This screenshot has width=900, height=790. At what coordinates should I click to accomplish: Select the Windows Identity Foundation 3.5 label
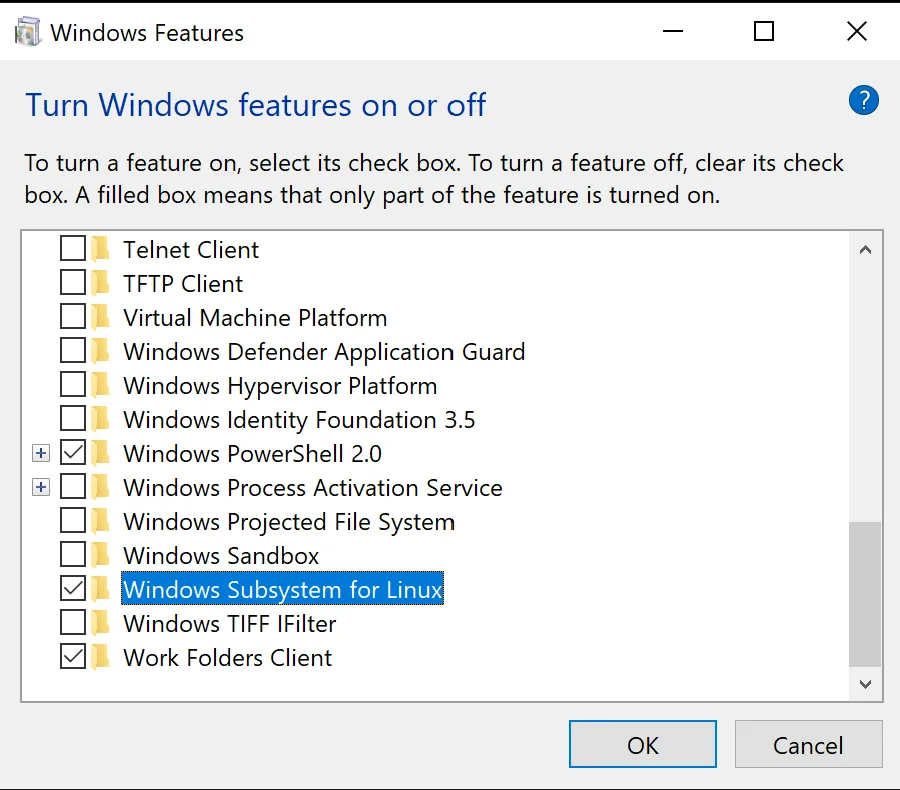point(299,420)
